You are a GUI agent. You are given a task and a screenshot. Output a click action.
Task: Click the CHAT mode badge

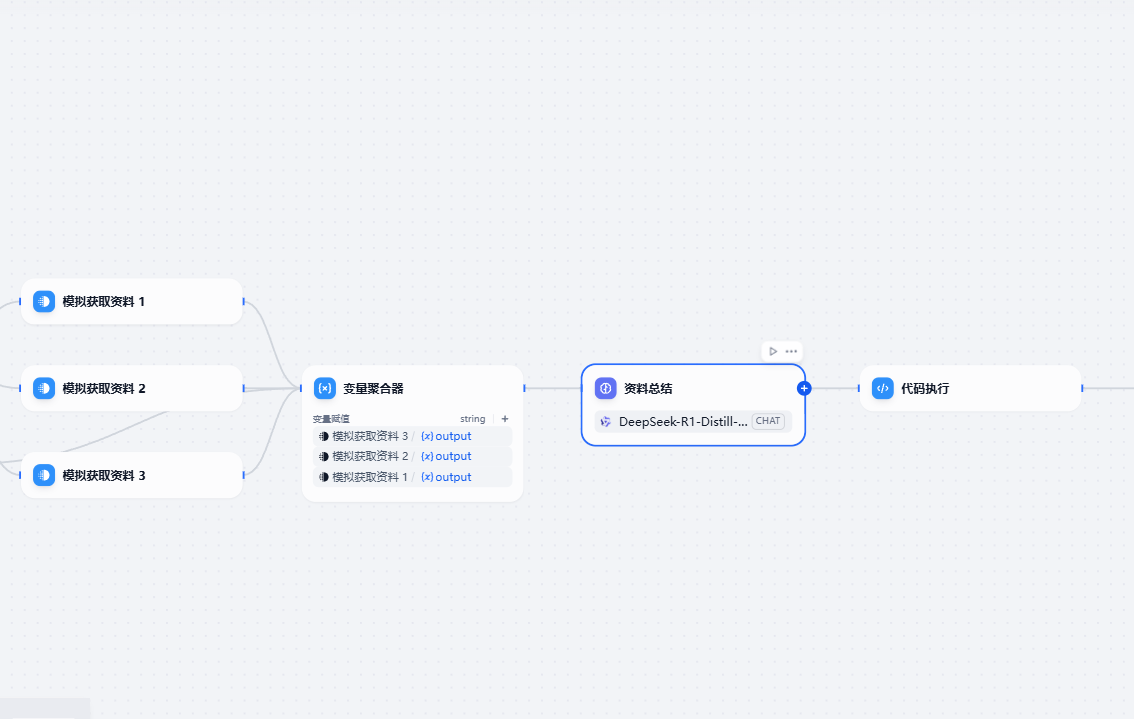[768, 421]
